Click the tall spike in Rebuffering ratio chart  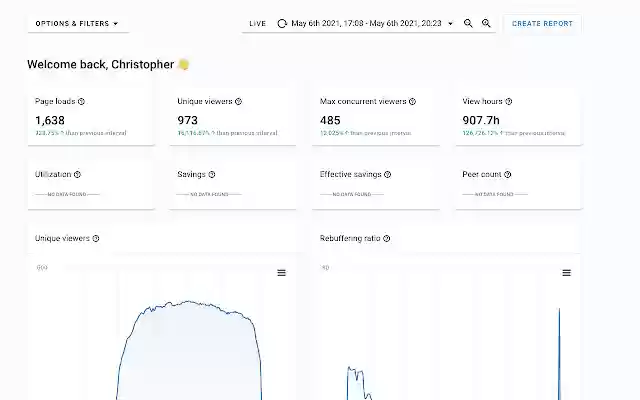coord(559,354)
